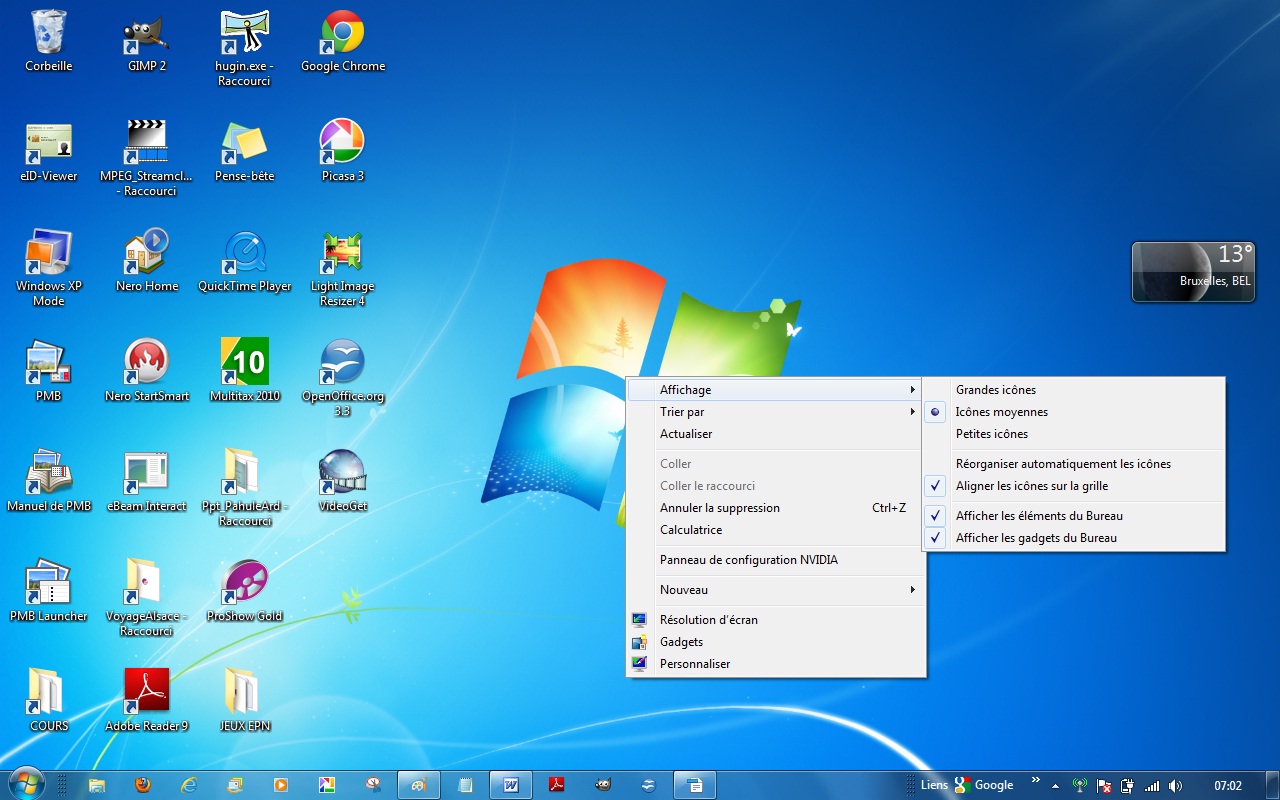Open Gadgets from the context menu
The height and width of the screenshot is (800, 1280).
point(775,642)
